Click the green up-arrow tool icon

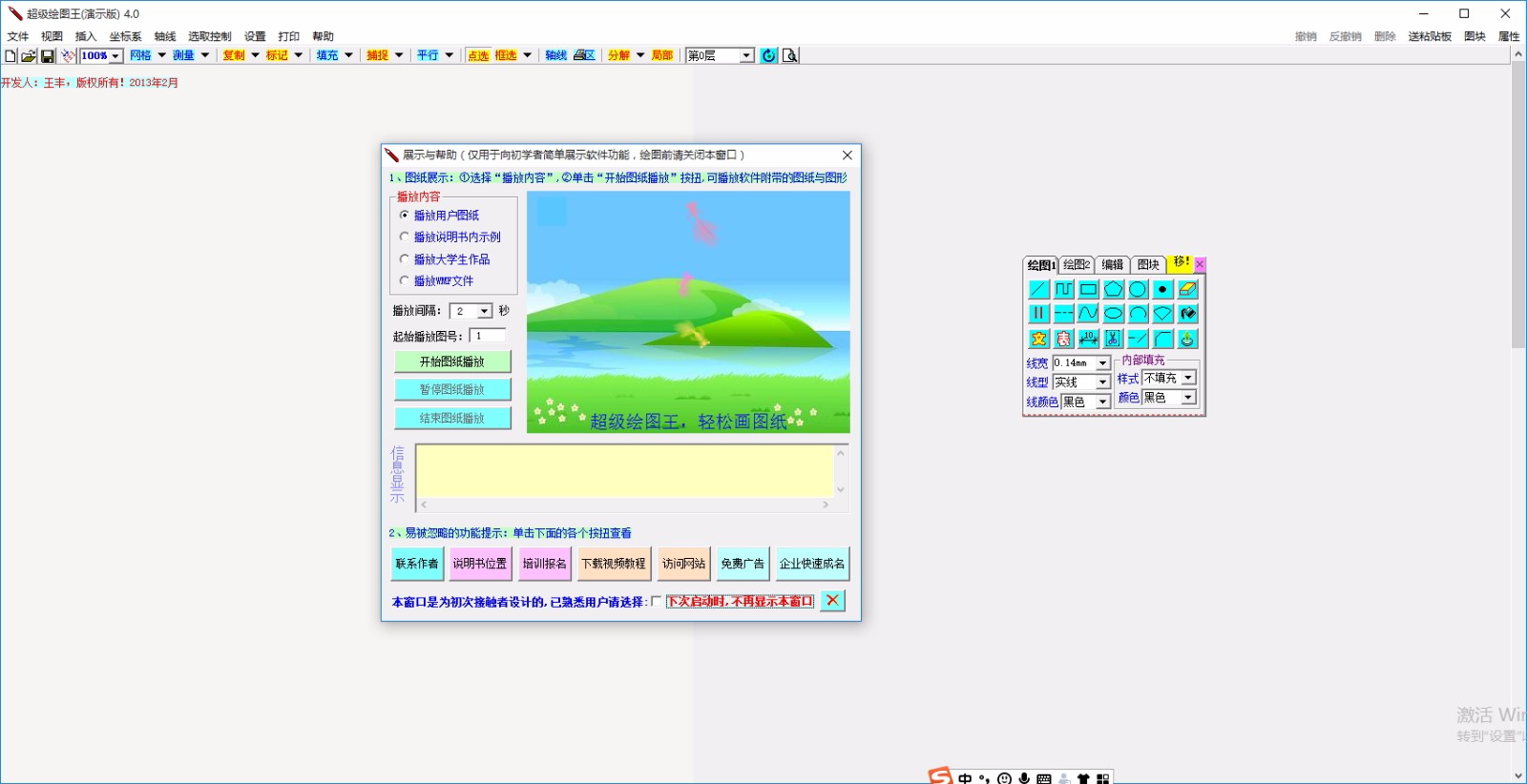click(1187, 339)
